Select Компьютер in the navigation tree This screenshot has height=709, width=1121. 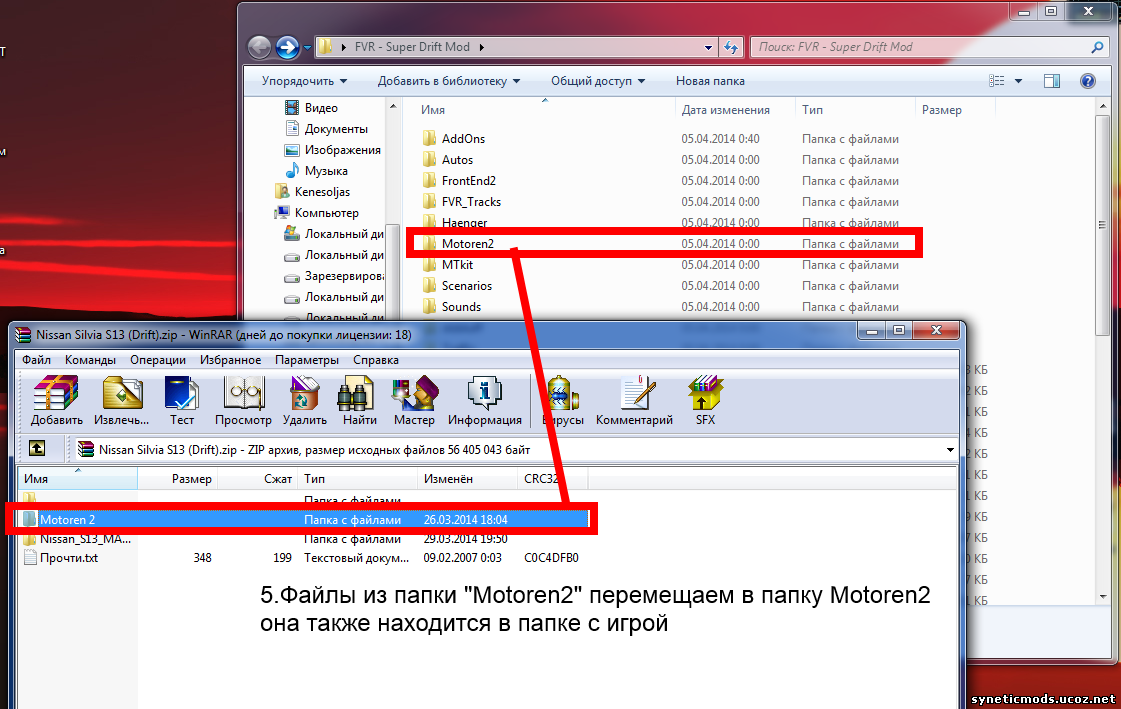pos(326,213)
